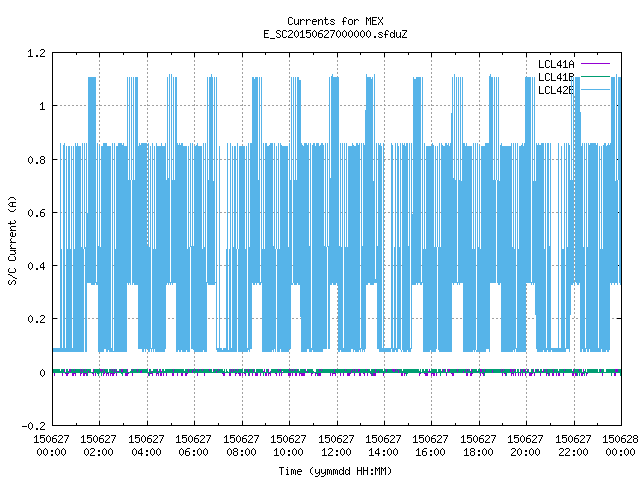Click the y-axis tick value 0.8
640x480 pixels.
click(36, 160)
